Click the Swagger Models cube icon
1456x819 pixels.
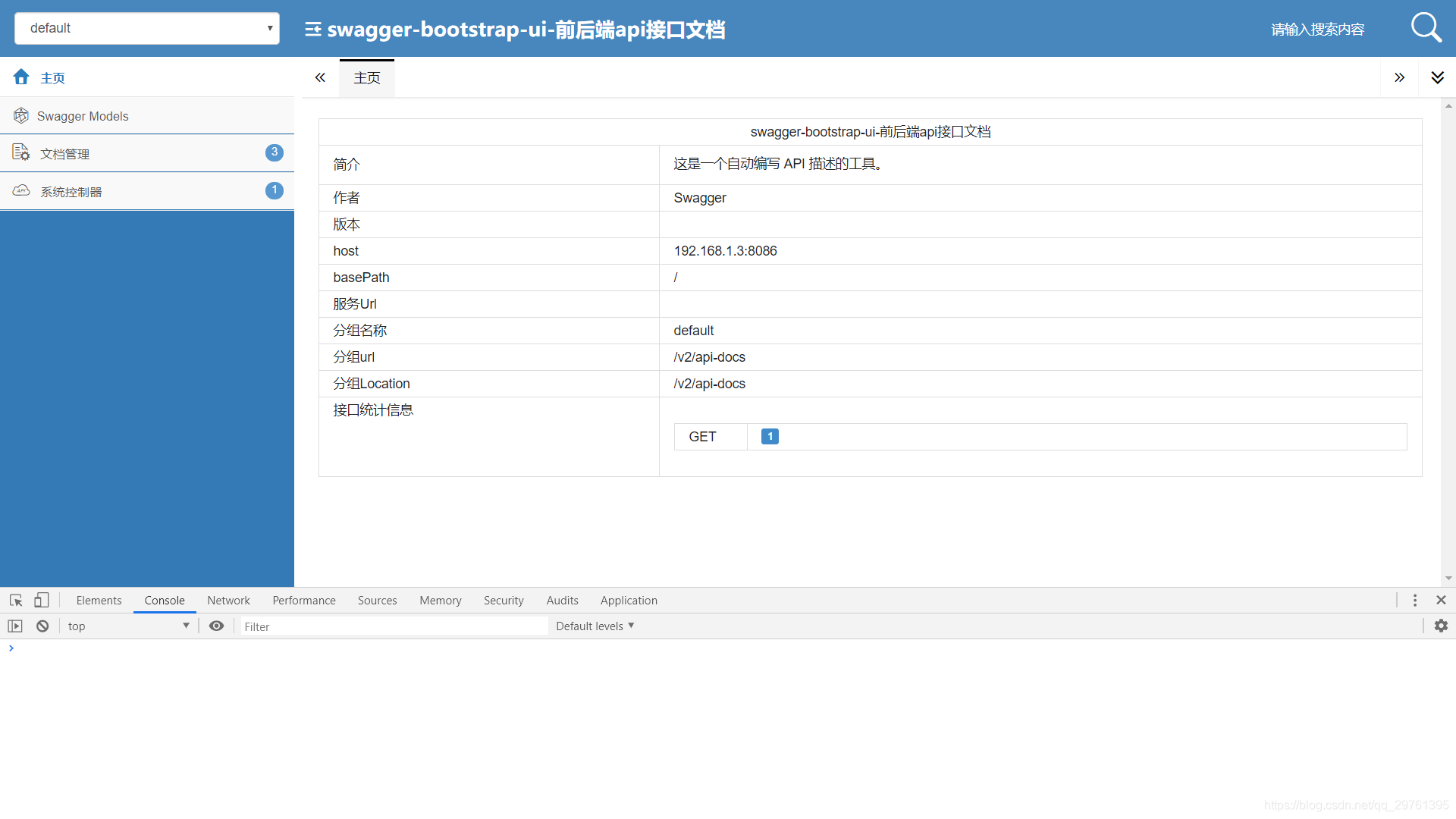(21, 115)
